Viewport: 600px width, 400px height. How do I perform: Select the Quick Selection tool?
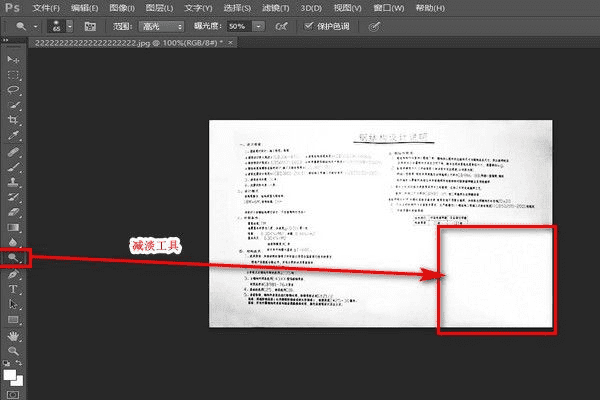click(13, 105)
